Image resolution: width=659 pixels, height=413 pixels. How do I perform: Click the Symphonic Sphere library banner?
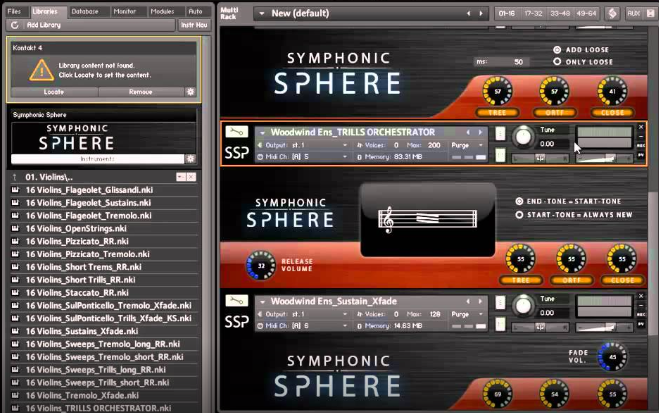coord(103,138)
